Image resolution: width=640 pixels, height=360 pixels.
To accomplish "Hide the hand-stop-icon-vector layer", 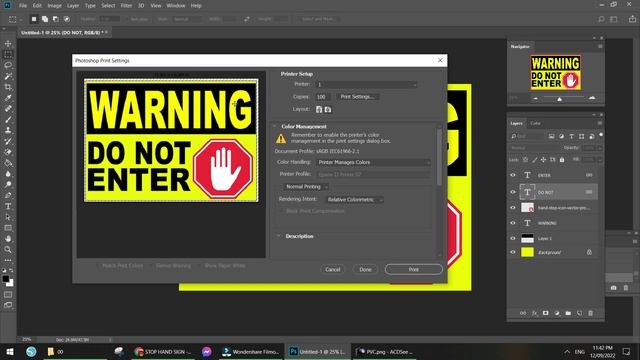I will pyautogui.click(x=513, y=208).
